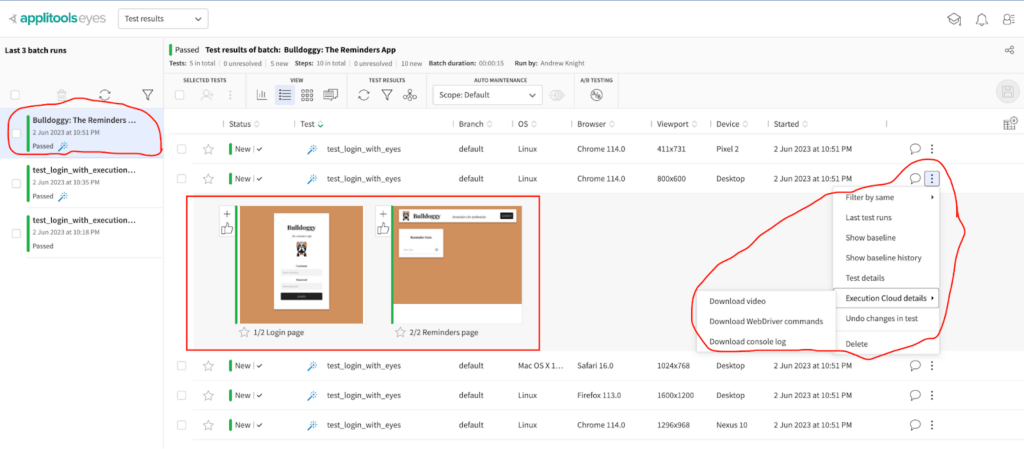Click the share batch icon
This screenshot has height=449, width=1024.
[1008, 51]
